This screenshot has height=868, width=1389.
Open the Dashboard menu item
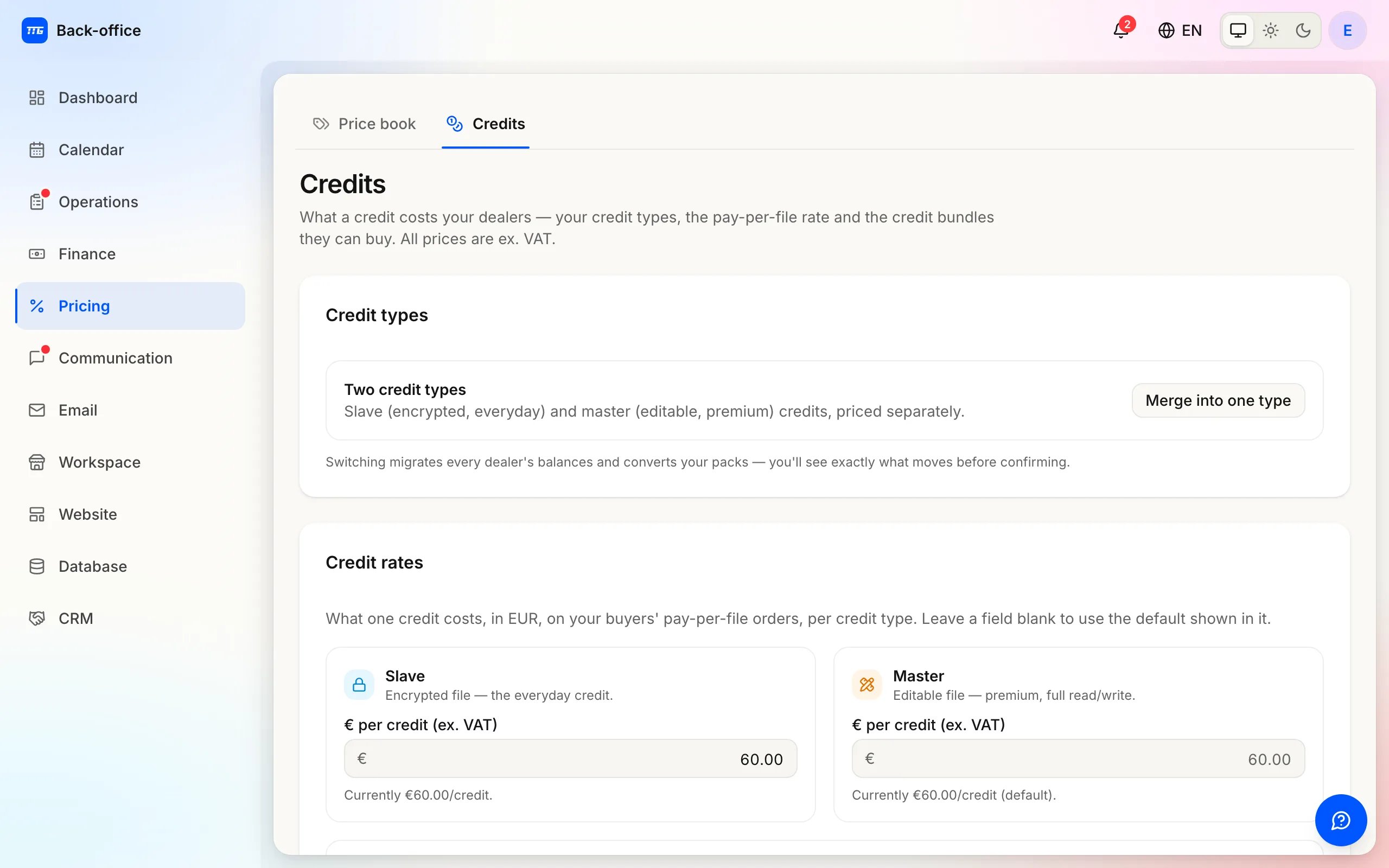coord(130,98)
